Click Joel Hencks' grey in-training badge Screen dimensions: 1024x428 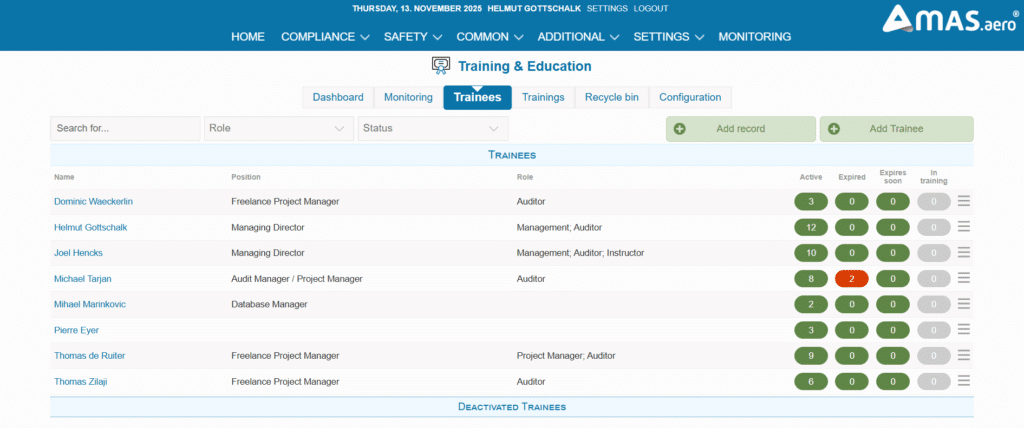click(934, 253)
